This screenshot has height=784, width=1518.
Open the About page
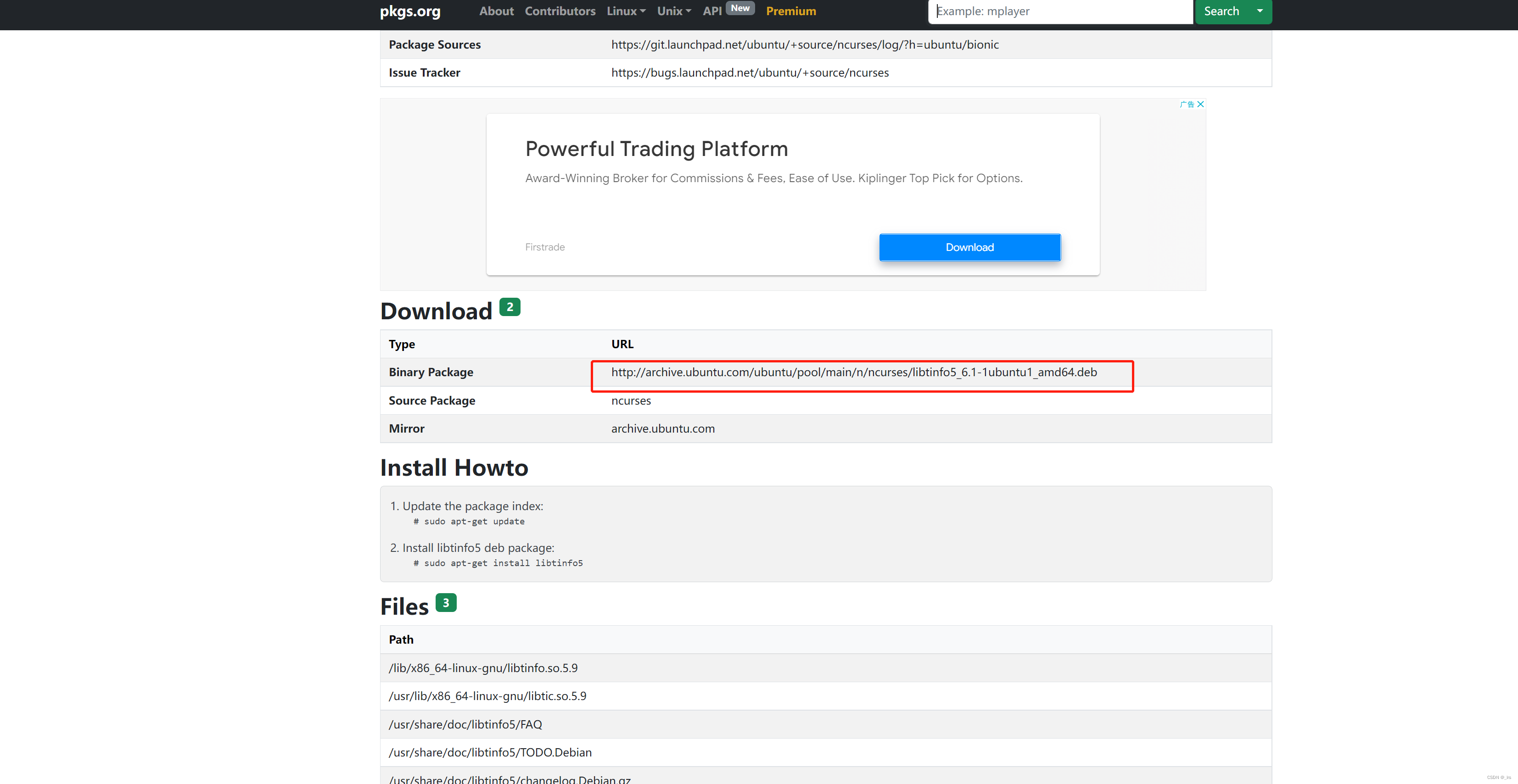(496, 11)
